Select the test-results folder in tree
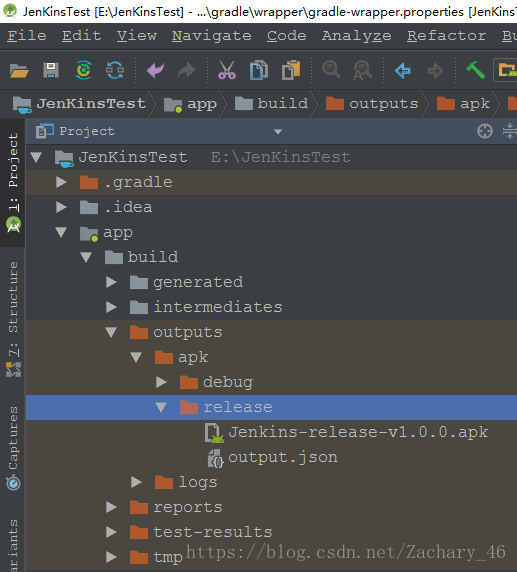Viewport: 517px width, 572px height. point(201,532)
